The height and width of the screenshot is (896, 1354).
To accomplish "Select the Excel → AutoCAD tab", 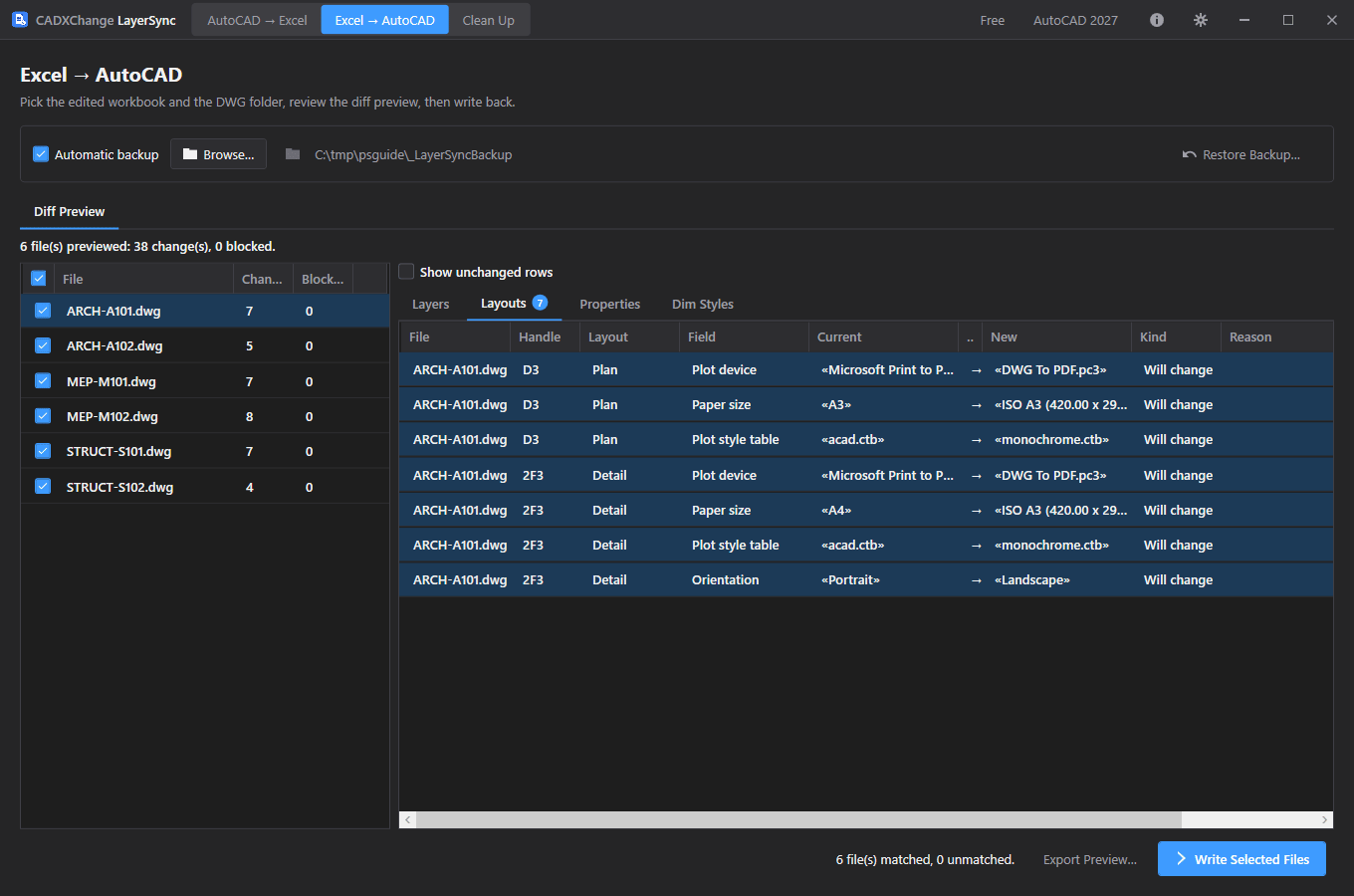I will 384,20.
